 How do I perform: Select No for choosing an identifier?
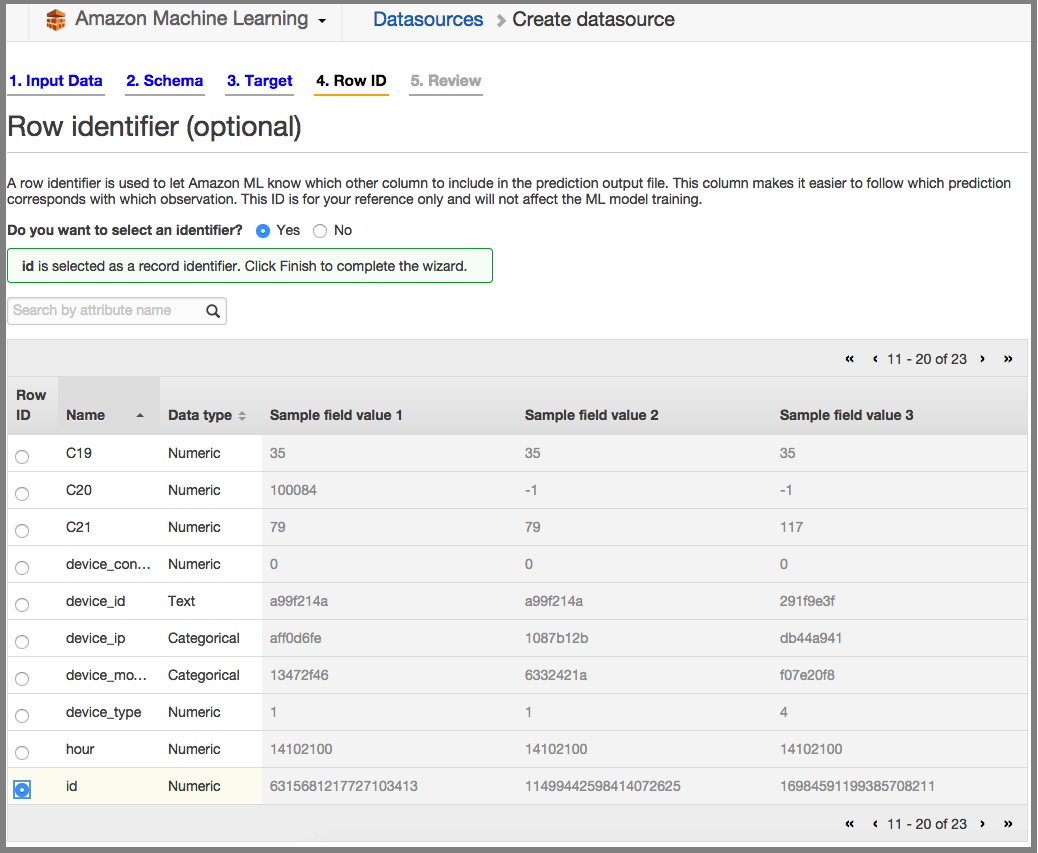click(320, 231)
